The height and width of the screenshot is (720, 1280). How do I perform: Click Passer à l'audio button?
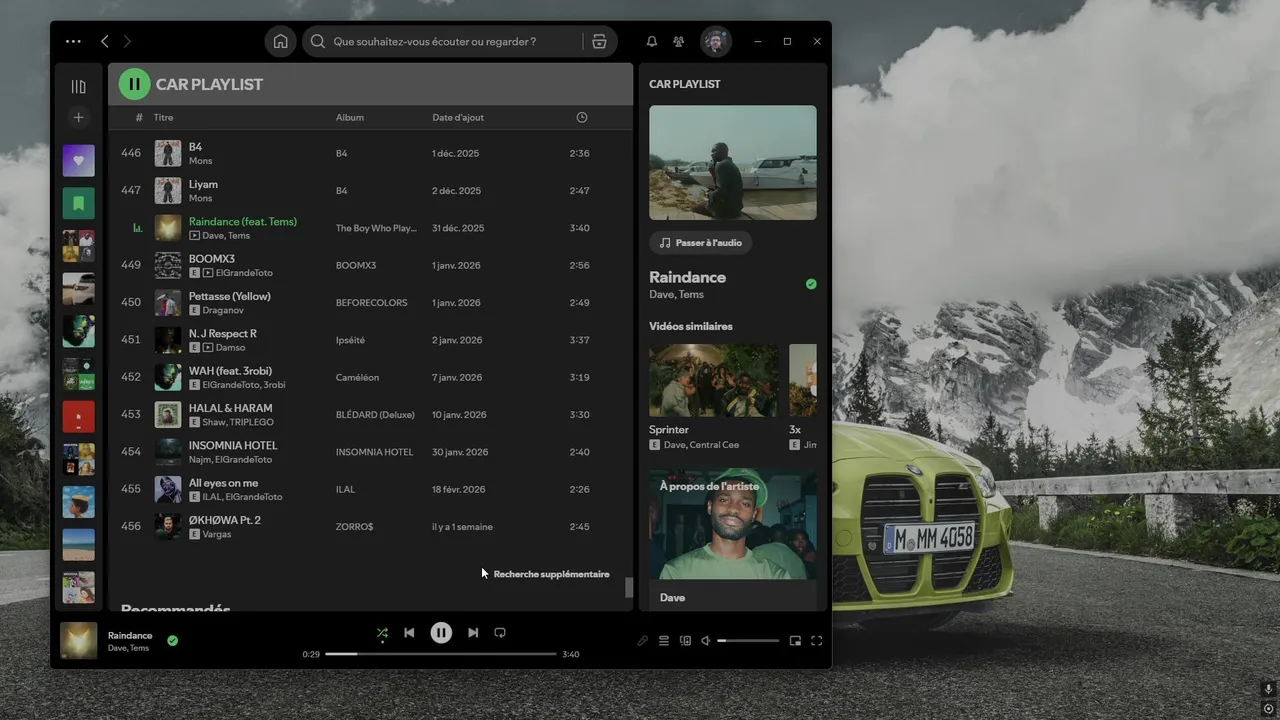coord(701,243)
